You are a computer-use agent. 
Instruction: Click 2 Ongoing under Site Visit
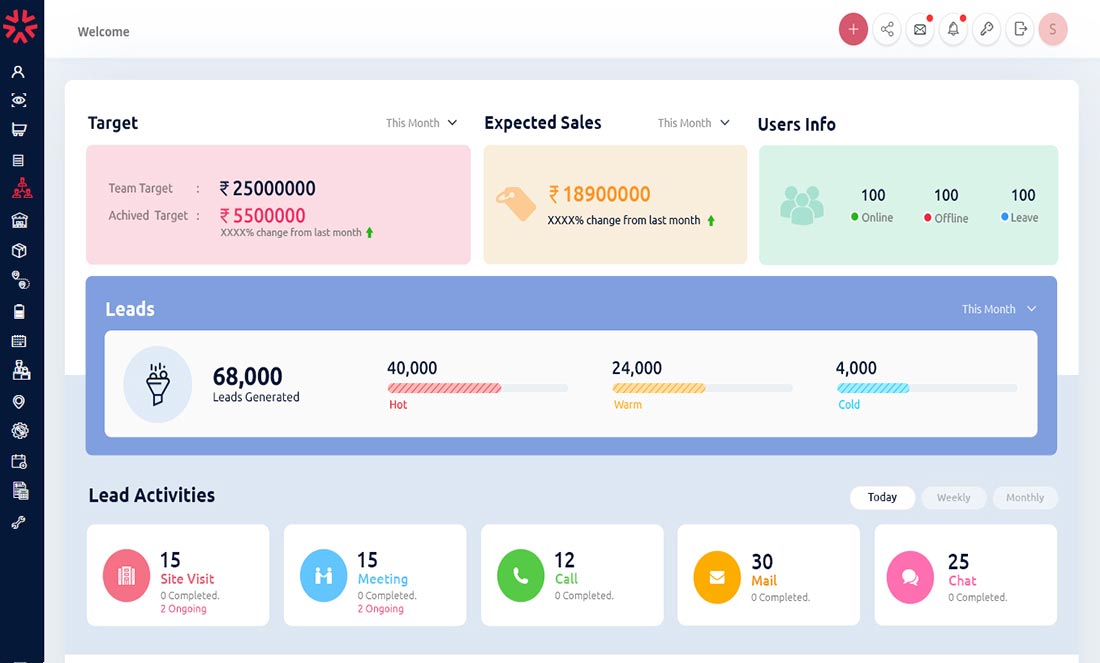tap(183, 609)
